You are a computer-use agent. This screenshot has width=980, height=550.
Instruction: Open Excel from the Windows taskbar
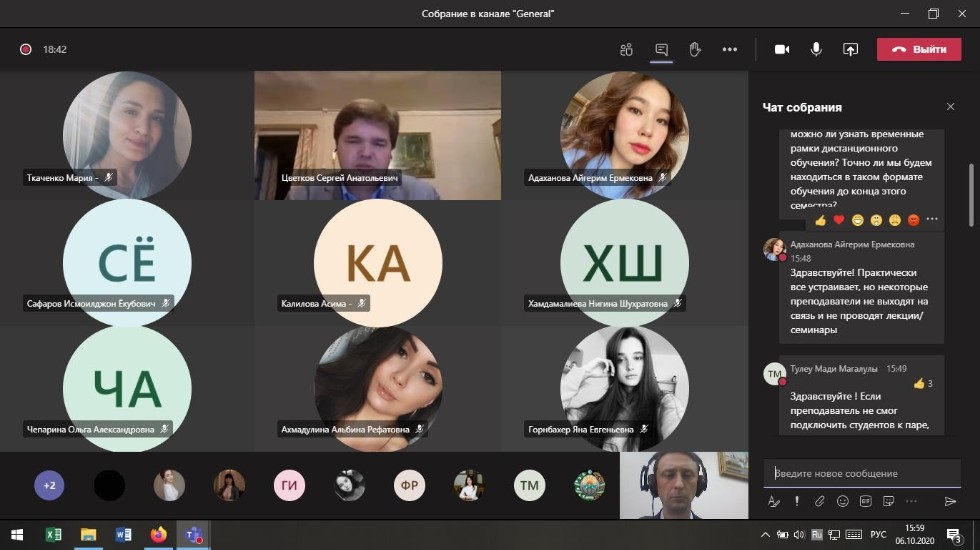pyautogui.click(x=54, y=534)
